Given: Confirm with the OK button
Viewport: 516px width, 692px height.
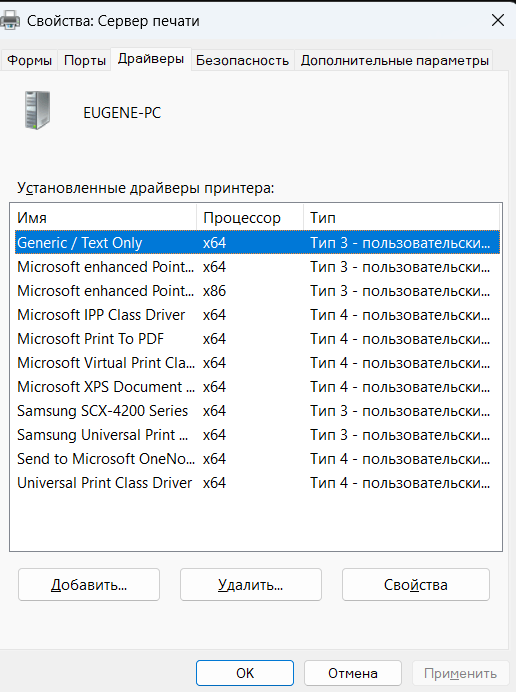Looking at the screenshot, I should [245, 673].
